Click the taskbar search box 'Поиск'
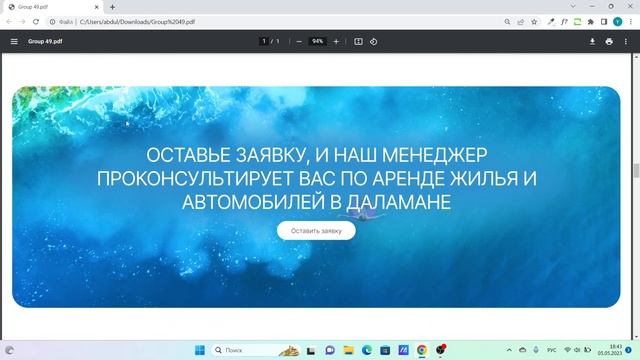640x360 pixels. tap(256, 350)
